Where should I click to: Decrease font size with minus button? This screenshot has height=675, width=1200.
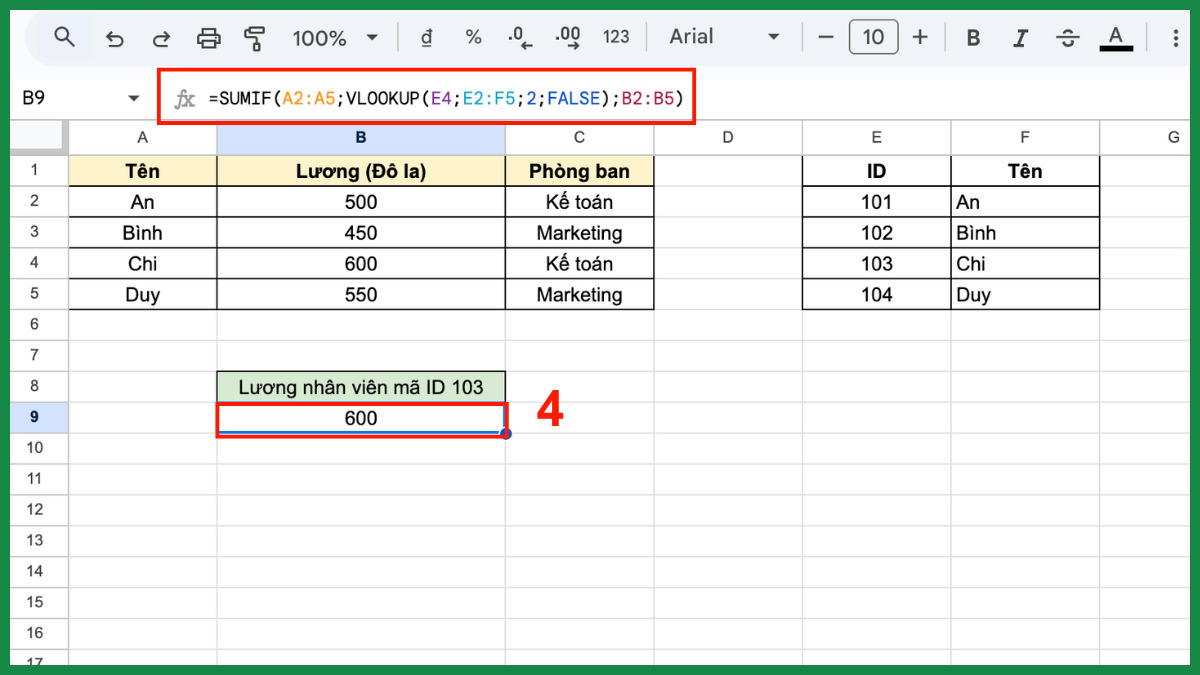826,38
